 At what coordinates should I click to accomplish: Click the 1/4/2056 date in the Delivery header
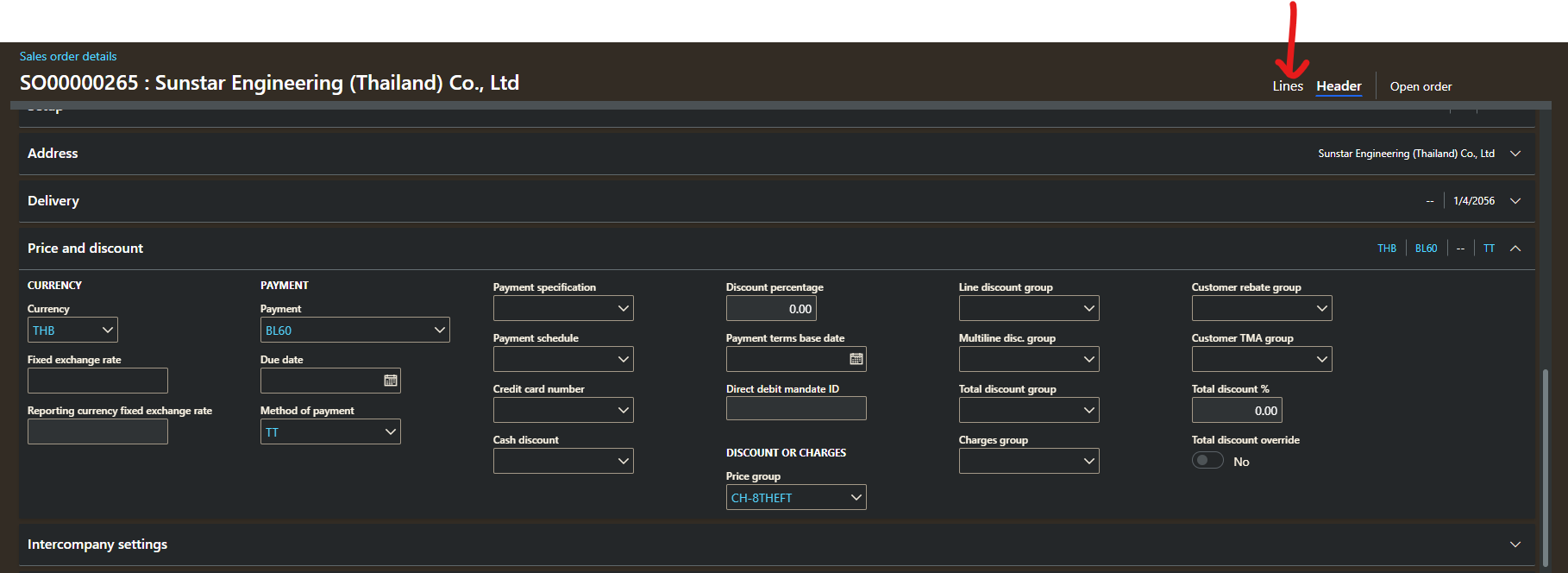click(x=1474, y=201)
